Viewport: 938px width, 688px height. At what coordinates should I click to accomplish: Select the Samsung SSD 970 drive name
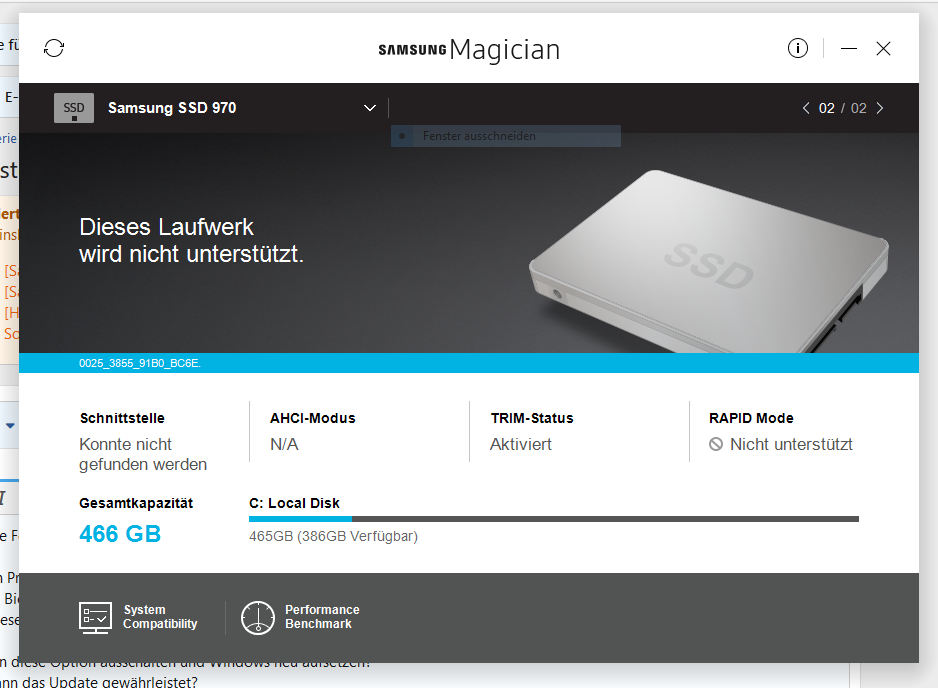172,108
